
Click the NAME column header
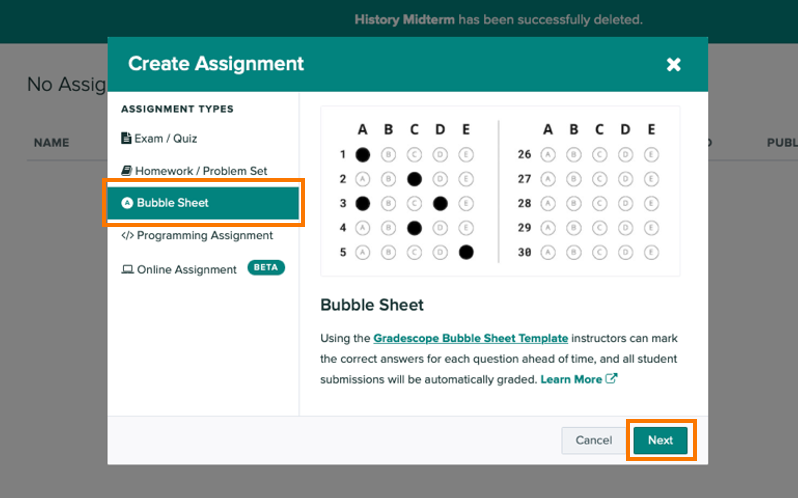(x=51, y=143)
